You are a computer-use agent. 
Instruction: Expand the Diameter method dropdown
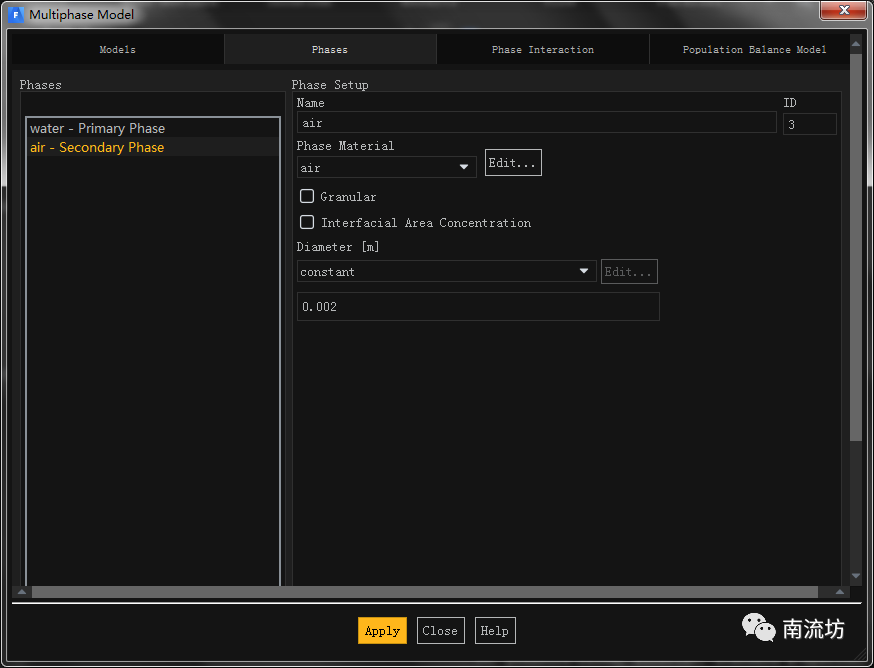pos(446,272)
